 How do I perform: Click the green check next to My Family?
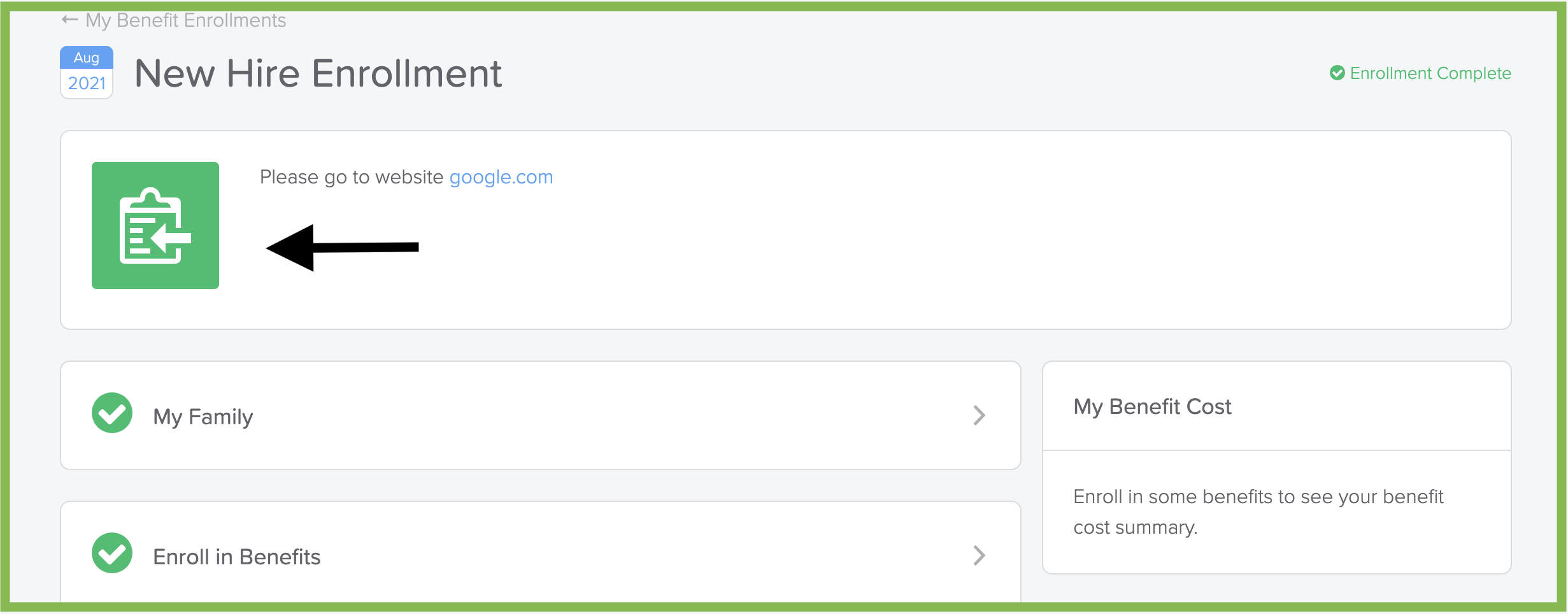coord(112,413)
